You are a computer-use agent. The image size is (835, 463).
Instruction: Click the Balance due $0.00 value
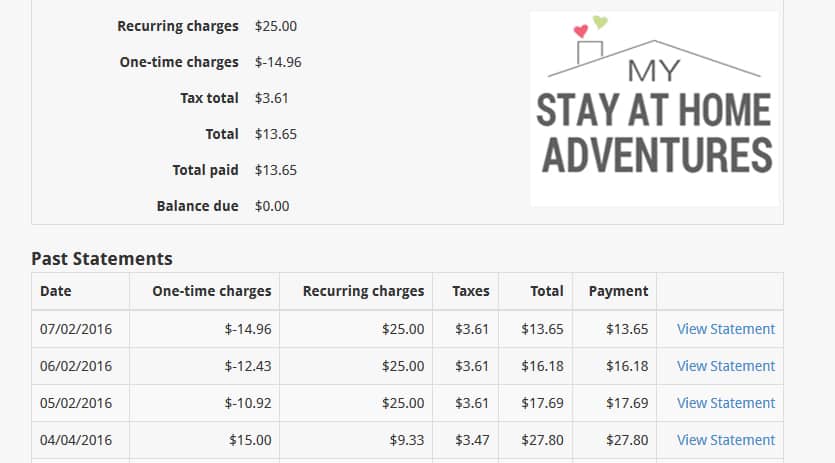coord(272,206)
